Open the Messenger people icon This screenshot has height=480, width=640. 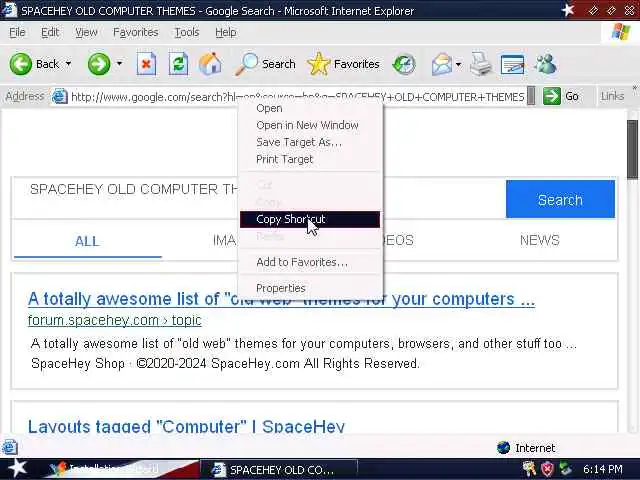tap(545, 64)
